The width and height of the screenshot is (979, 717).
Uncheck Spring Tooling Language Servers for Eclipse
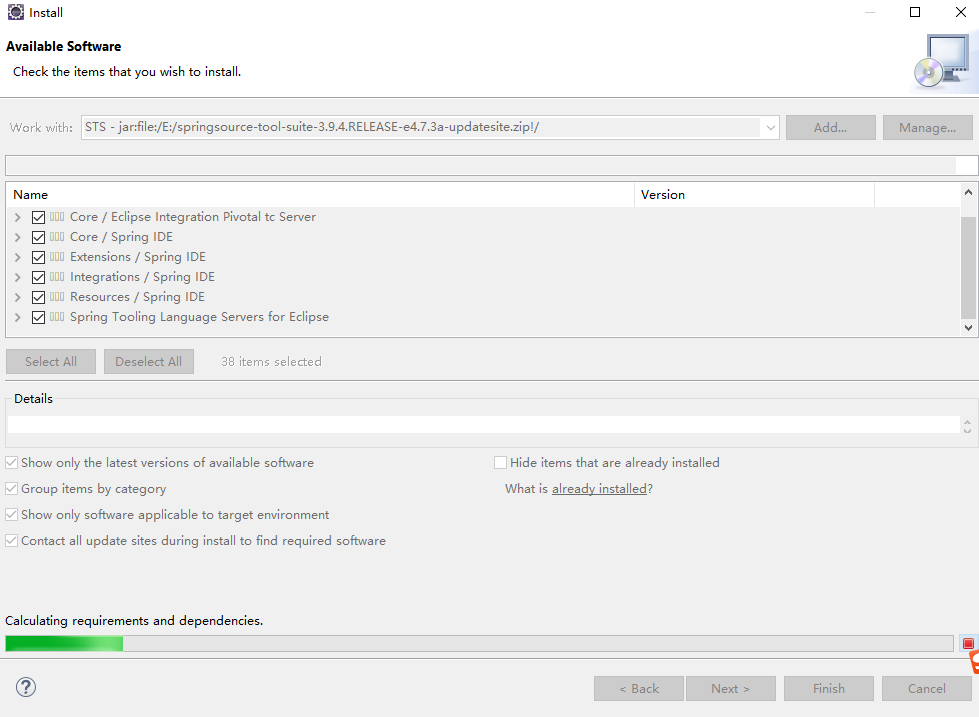[x=38, y=317]
